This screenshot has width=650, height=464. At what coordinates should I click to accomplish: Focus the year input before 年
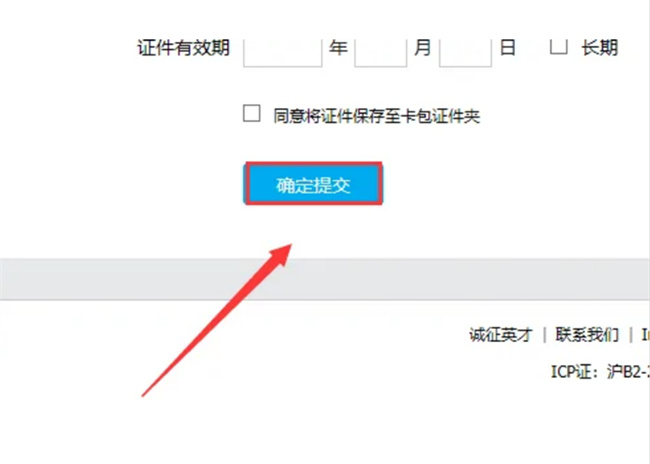point(283,52)
